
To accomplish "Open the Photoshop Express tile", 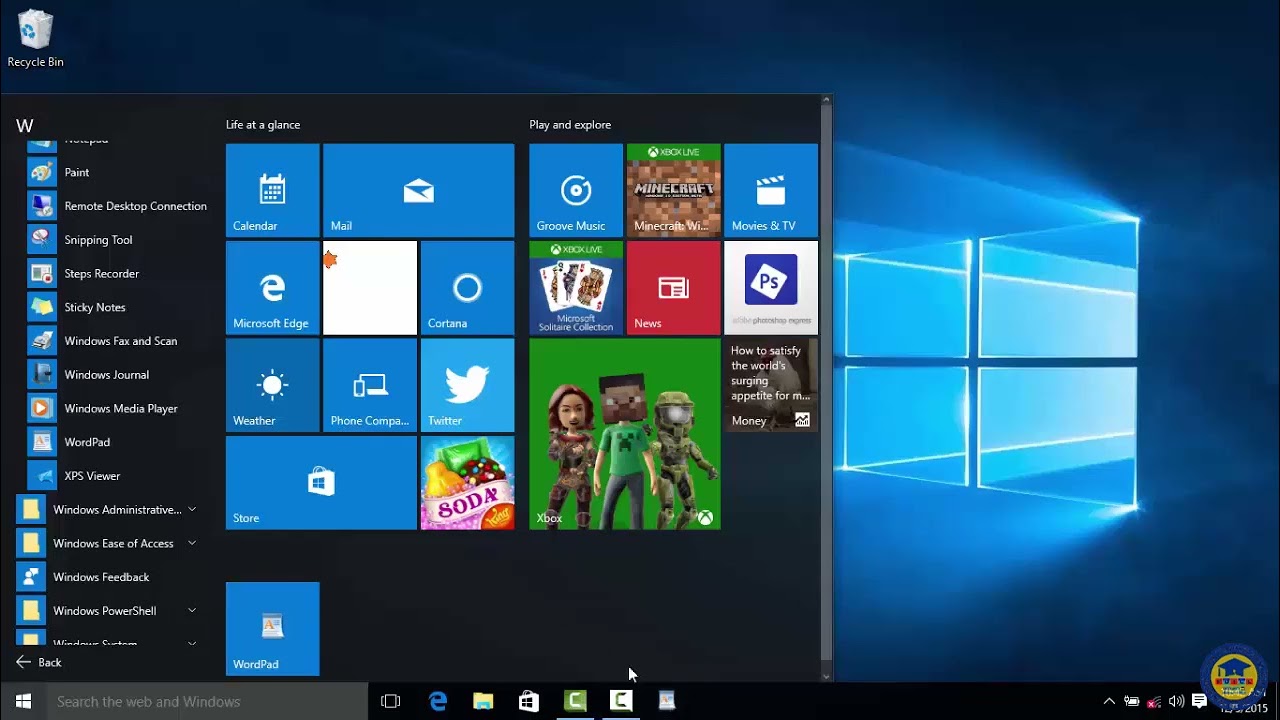I will (771, 288).
